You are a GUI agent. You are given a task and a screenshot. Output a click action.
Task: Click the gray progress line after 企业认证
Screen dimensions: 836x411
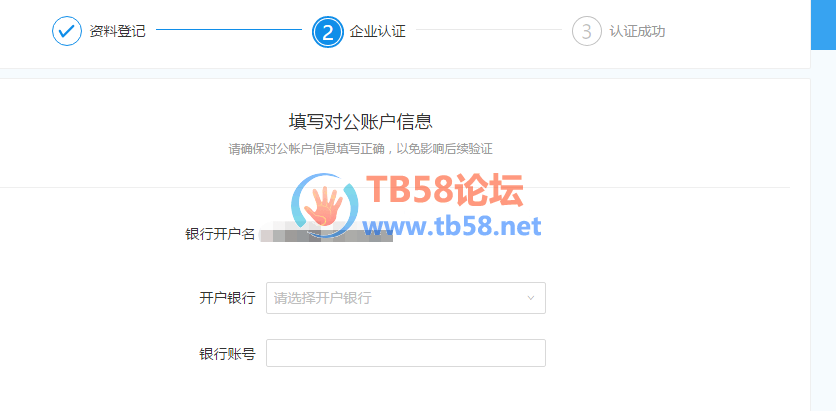pos(489,29)
